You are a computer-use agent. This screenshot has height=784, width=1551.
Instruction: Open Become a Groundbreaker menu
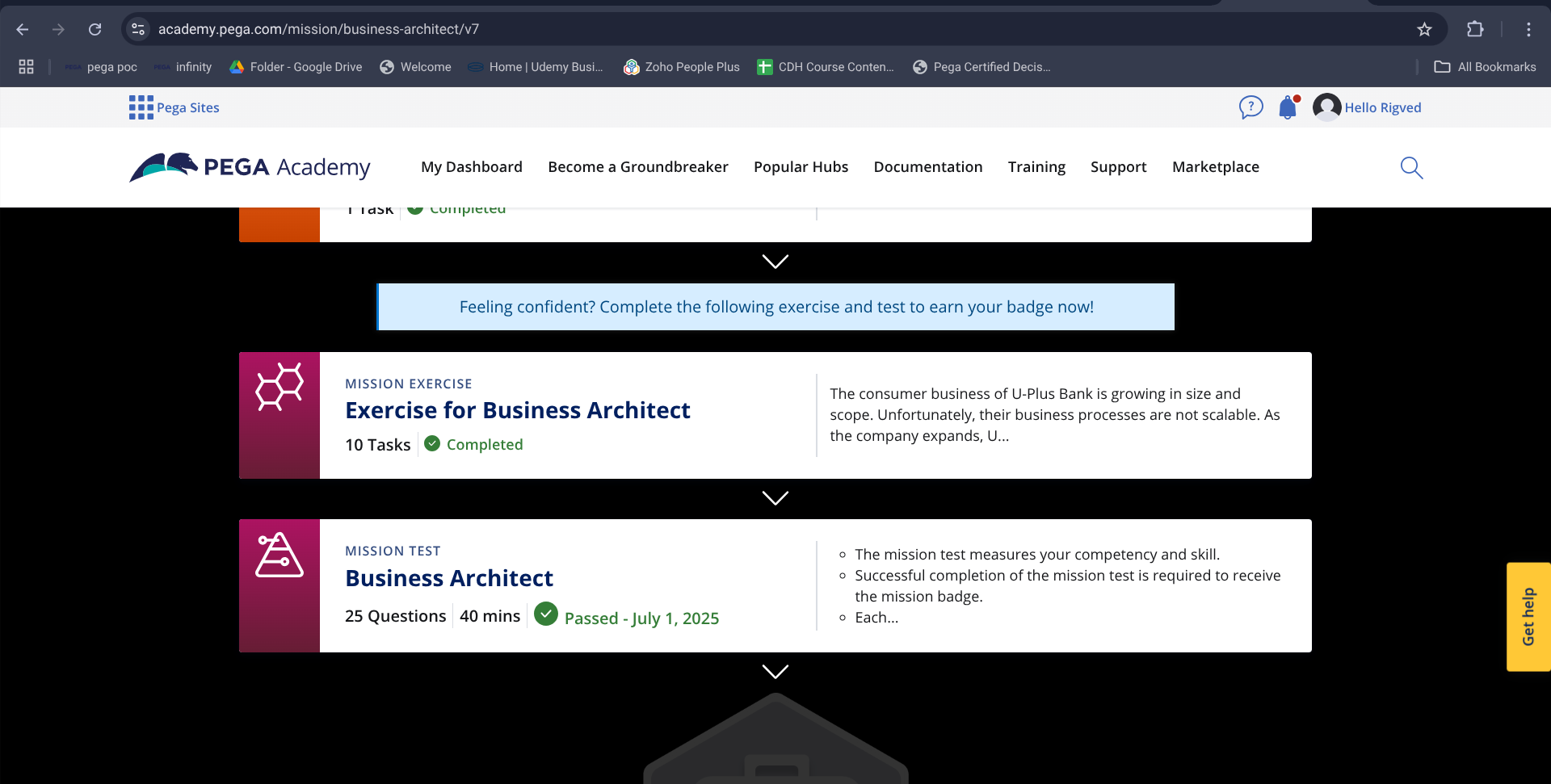(638, 167)
